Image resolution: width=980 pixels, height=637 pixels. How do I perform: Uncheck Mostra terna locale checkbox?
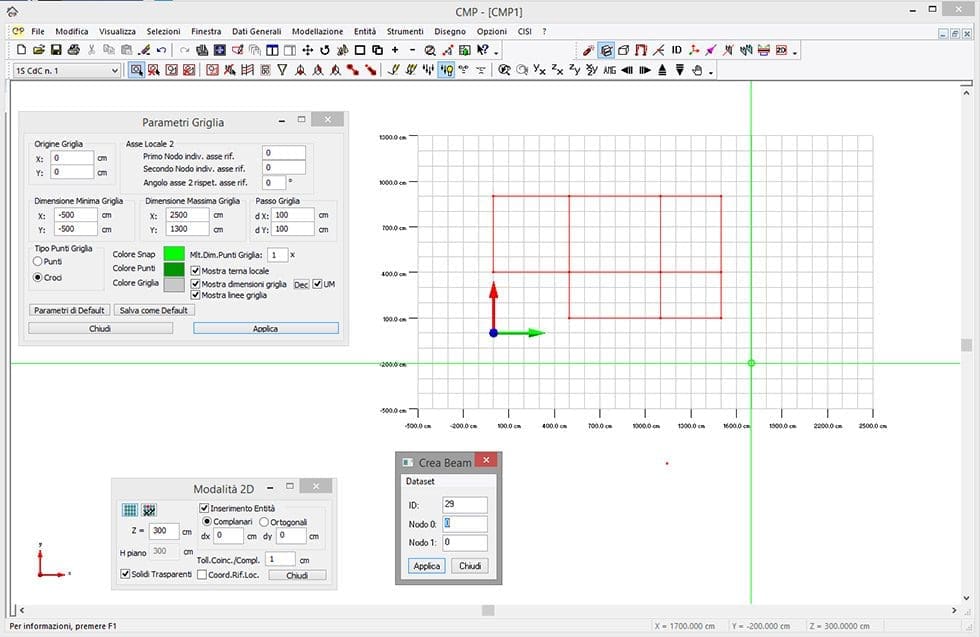pos(196,271)
